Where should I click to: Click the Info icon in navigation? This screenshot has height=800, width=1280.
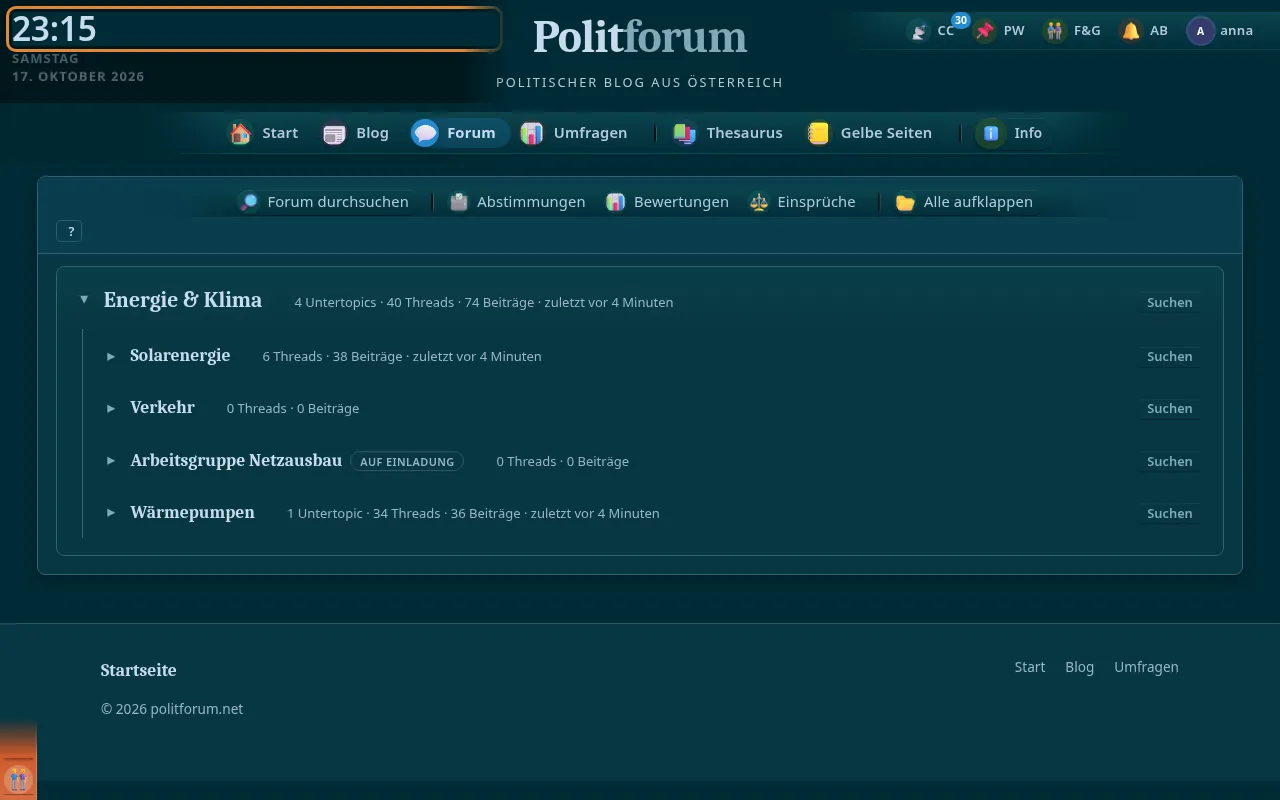point(991,133)
